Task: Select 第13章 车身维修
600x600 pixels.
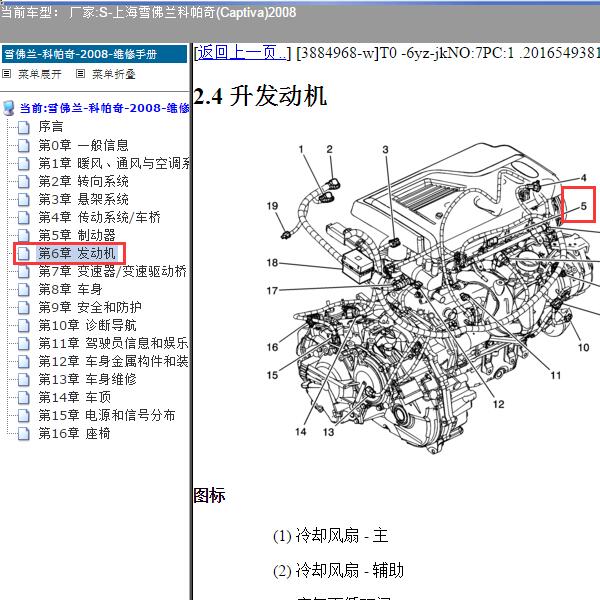Action: click(87, 379)
